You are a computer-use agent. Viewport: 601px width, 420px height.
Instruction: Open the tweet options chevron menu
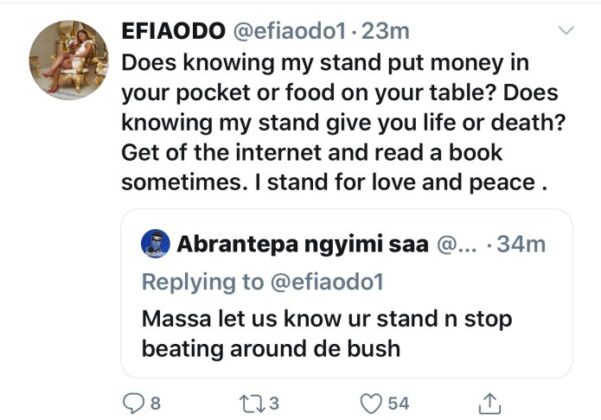(567, 32)
